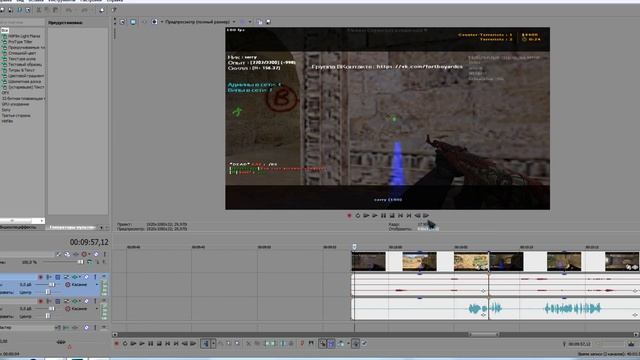This screenshot has width=640, height=360.
Task: Solo the first audio track
Action: point(95,277)
